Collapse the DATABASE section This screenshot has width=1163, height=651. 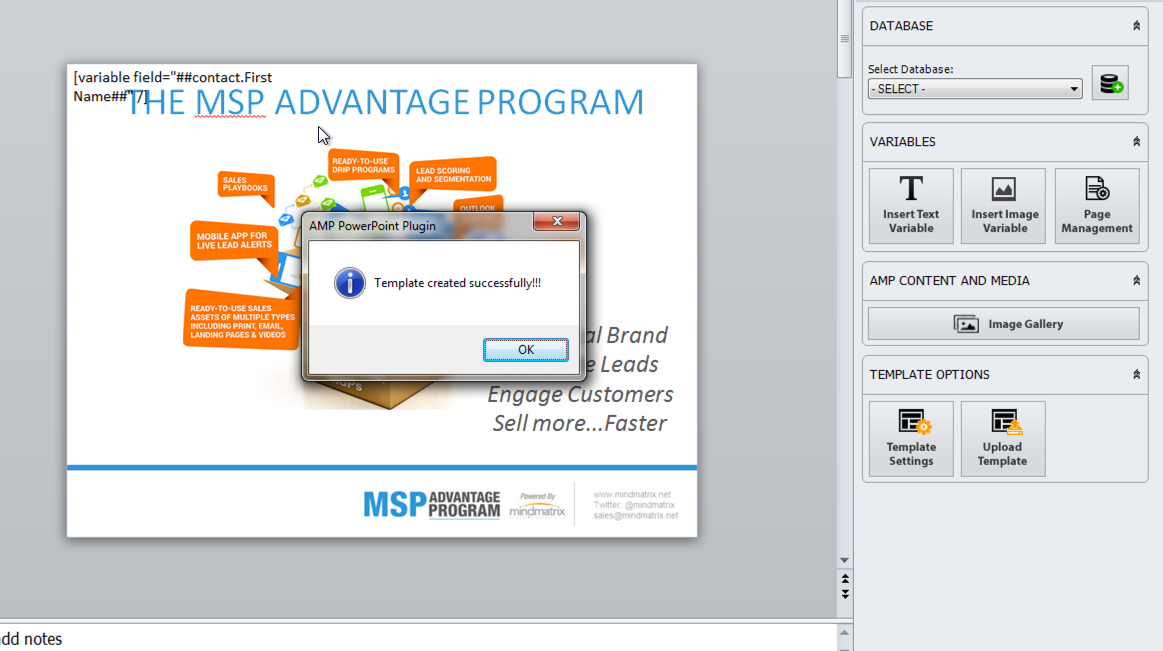coord(1136,26)
